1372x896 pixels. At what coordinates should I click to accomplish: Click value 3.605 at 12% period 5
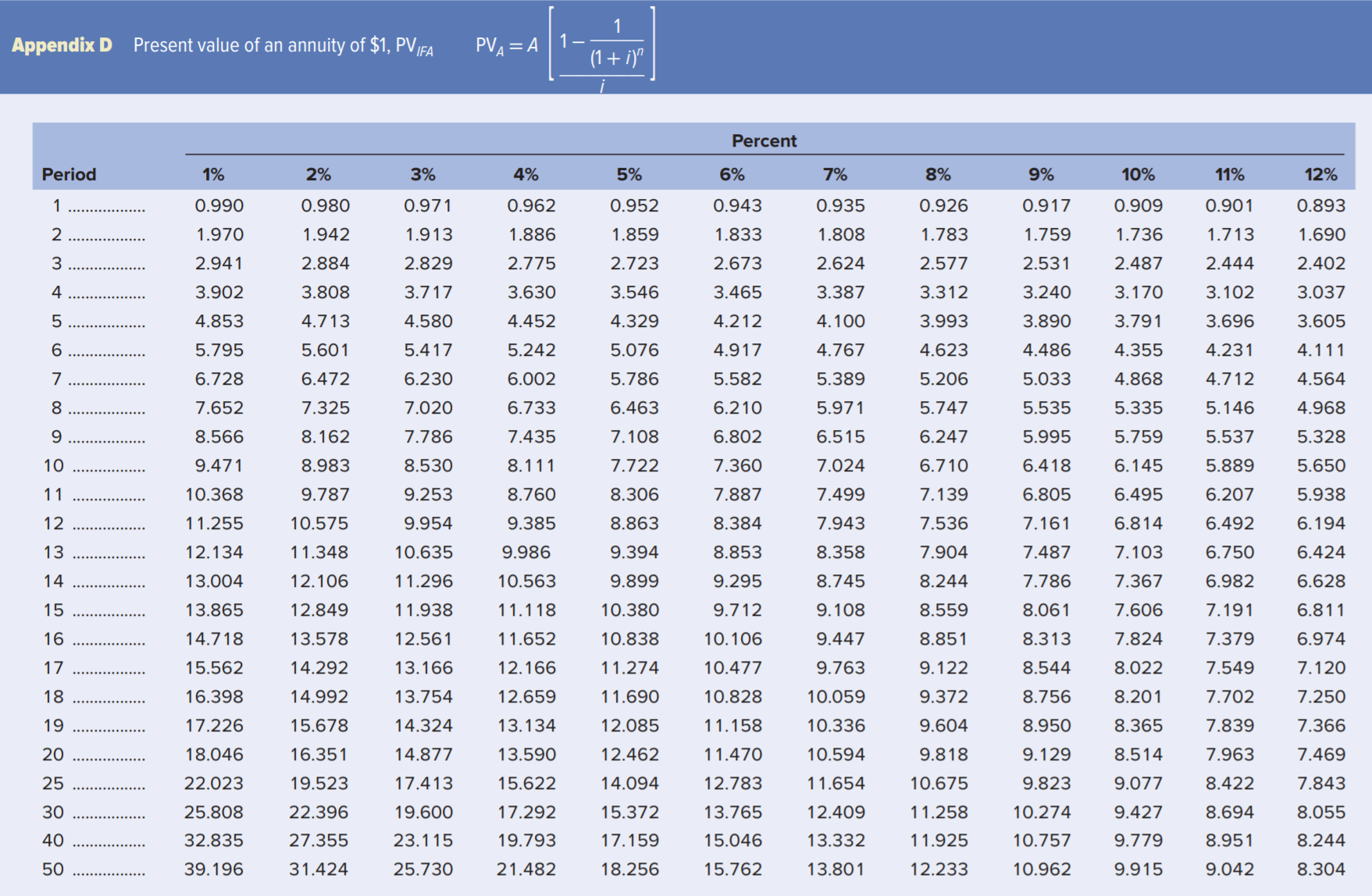1322,321
